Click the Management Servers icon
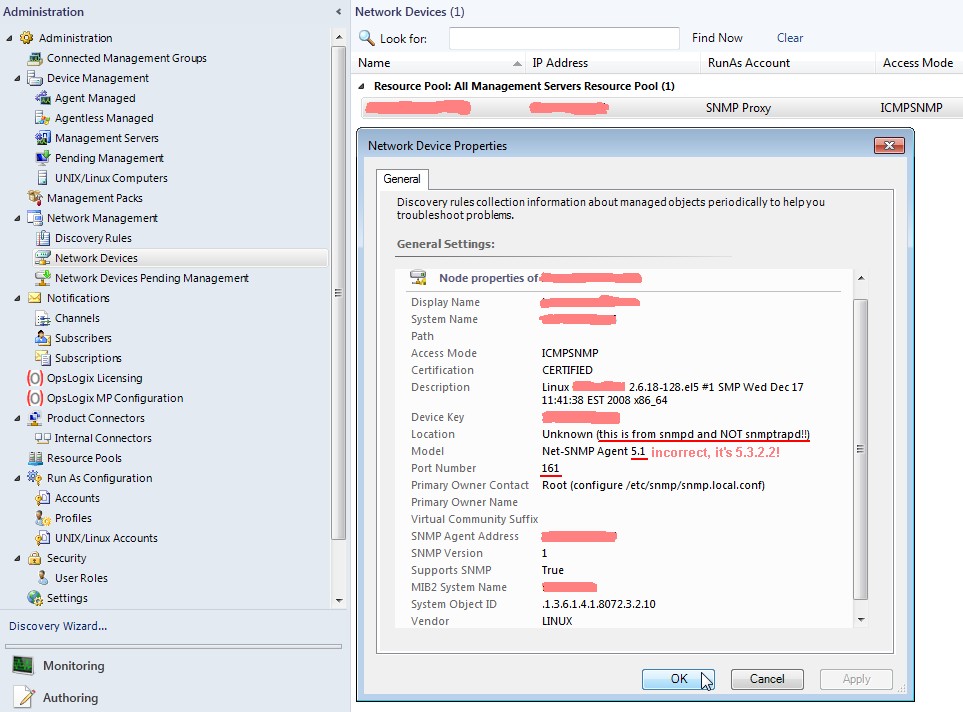Screen dimensions: 963x712 point(43,138)
